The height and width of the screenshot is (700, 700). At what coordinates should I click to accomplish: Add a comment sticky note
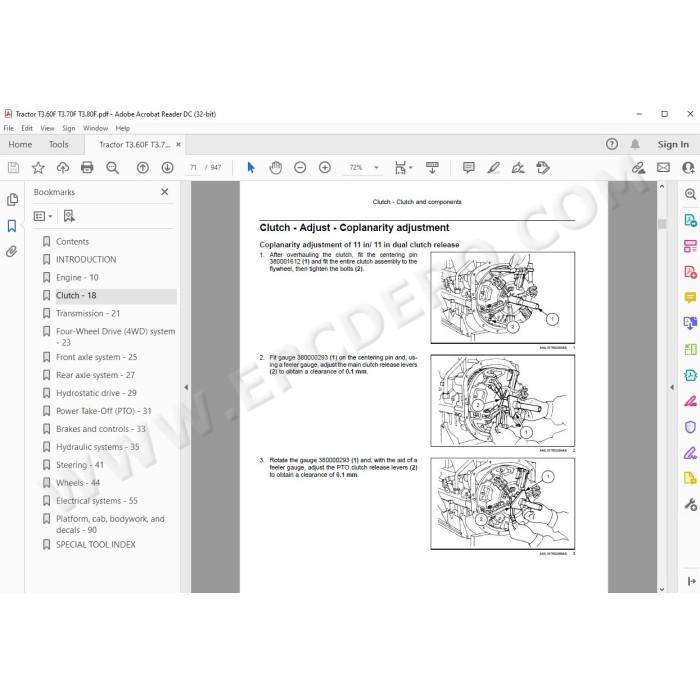tap(469, 168)
